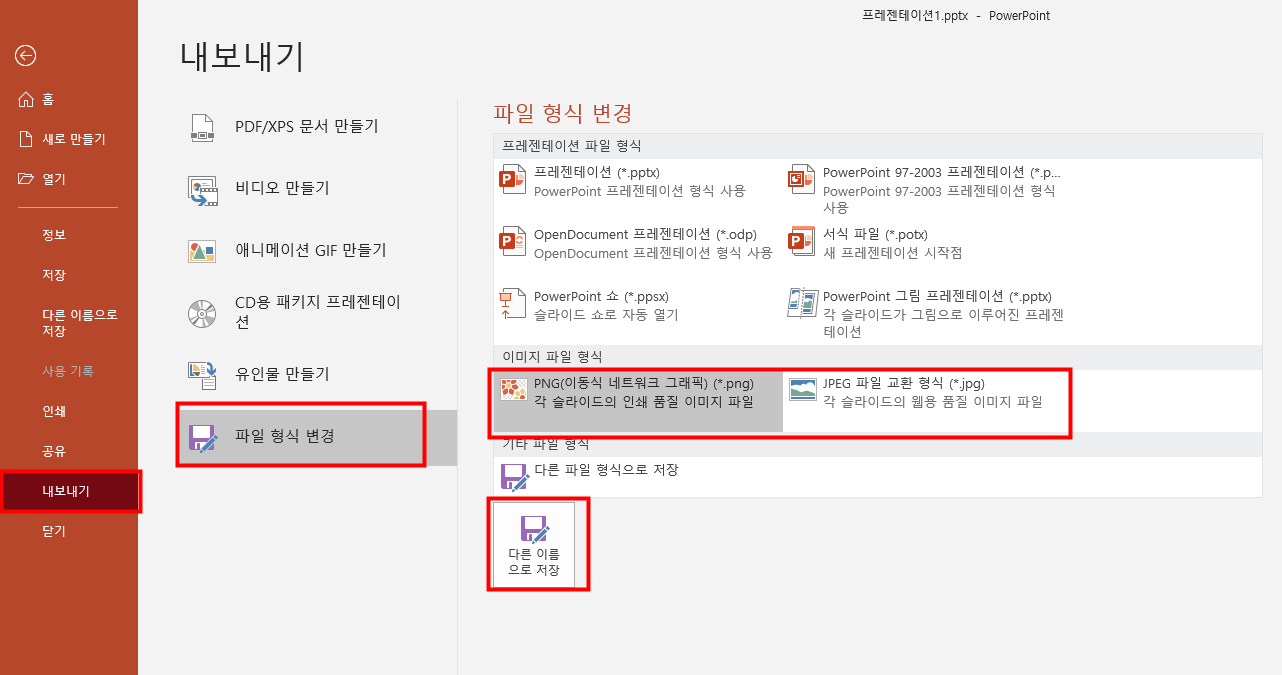Click the large 다른 이름으로 저장 button

pyautogui.click(x=534, y=545)
